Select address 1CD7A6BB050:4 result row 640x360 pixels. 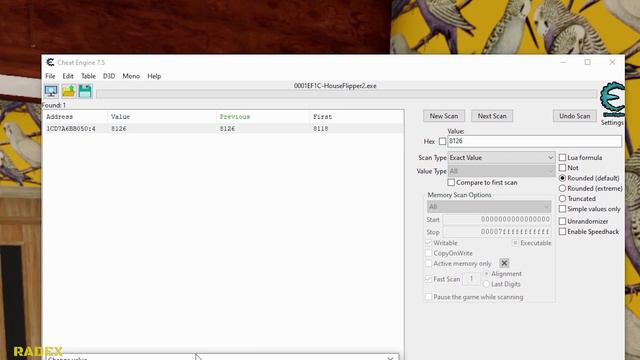(223, 129)
